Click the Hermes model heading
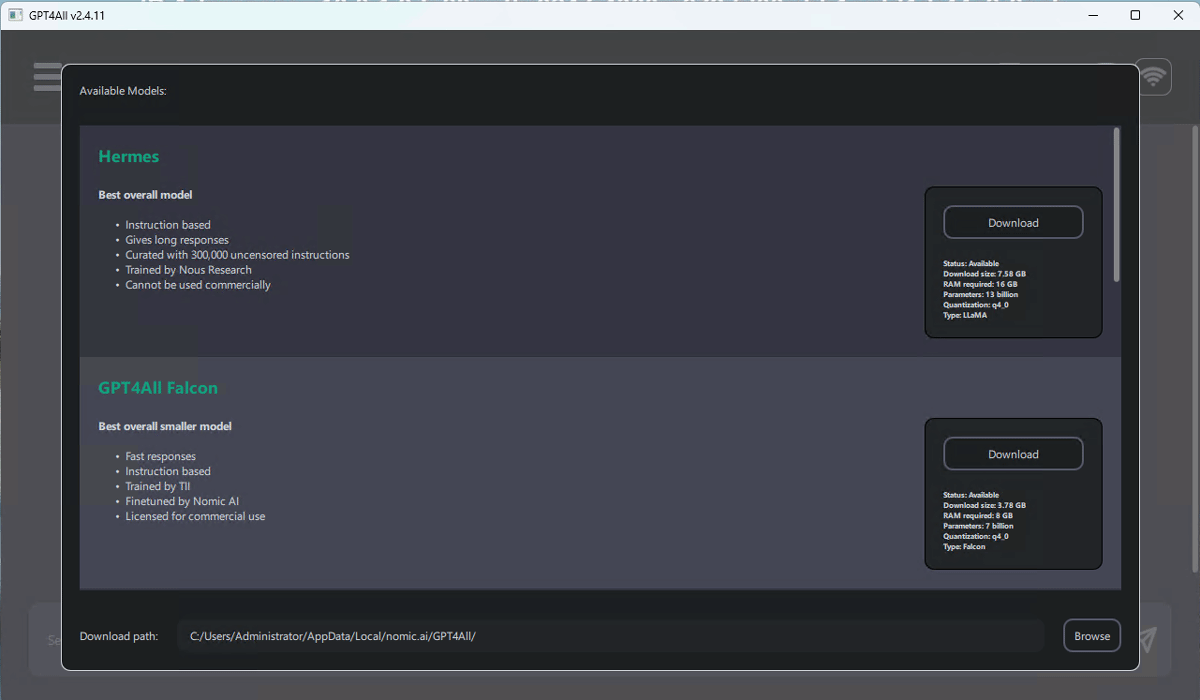This screenshot has height=700, width=1200. (128, 156)
